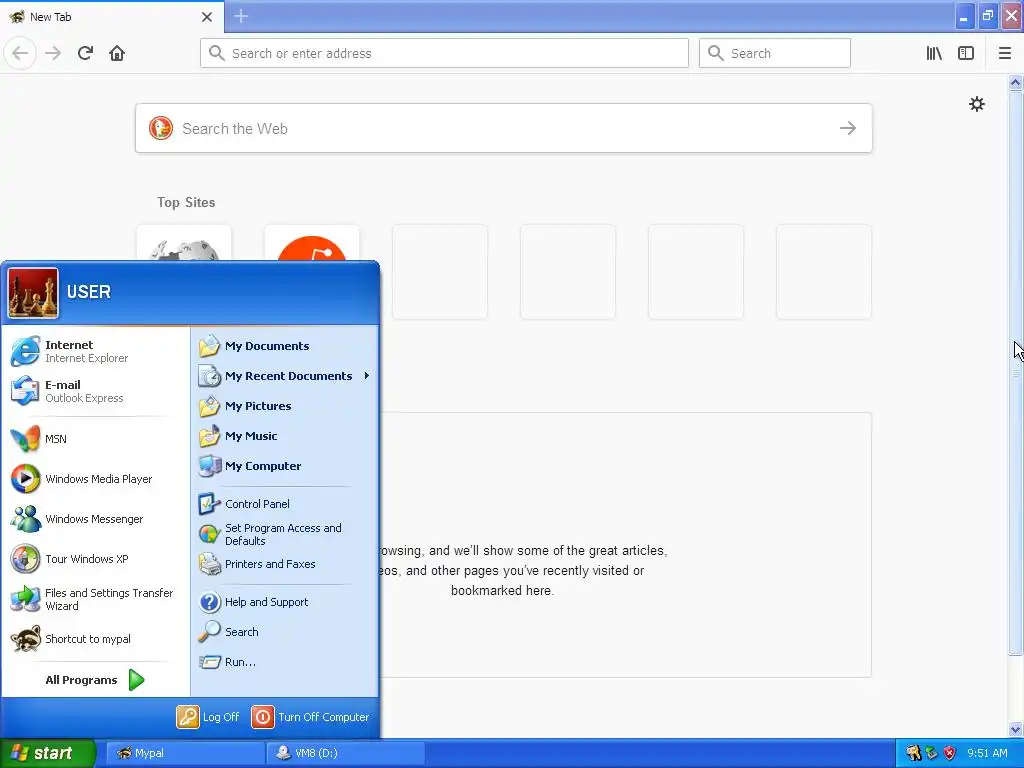The image size is (1024, 768).
Task: Open a new tab with plus button
Action: [x=241, y=16]
